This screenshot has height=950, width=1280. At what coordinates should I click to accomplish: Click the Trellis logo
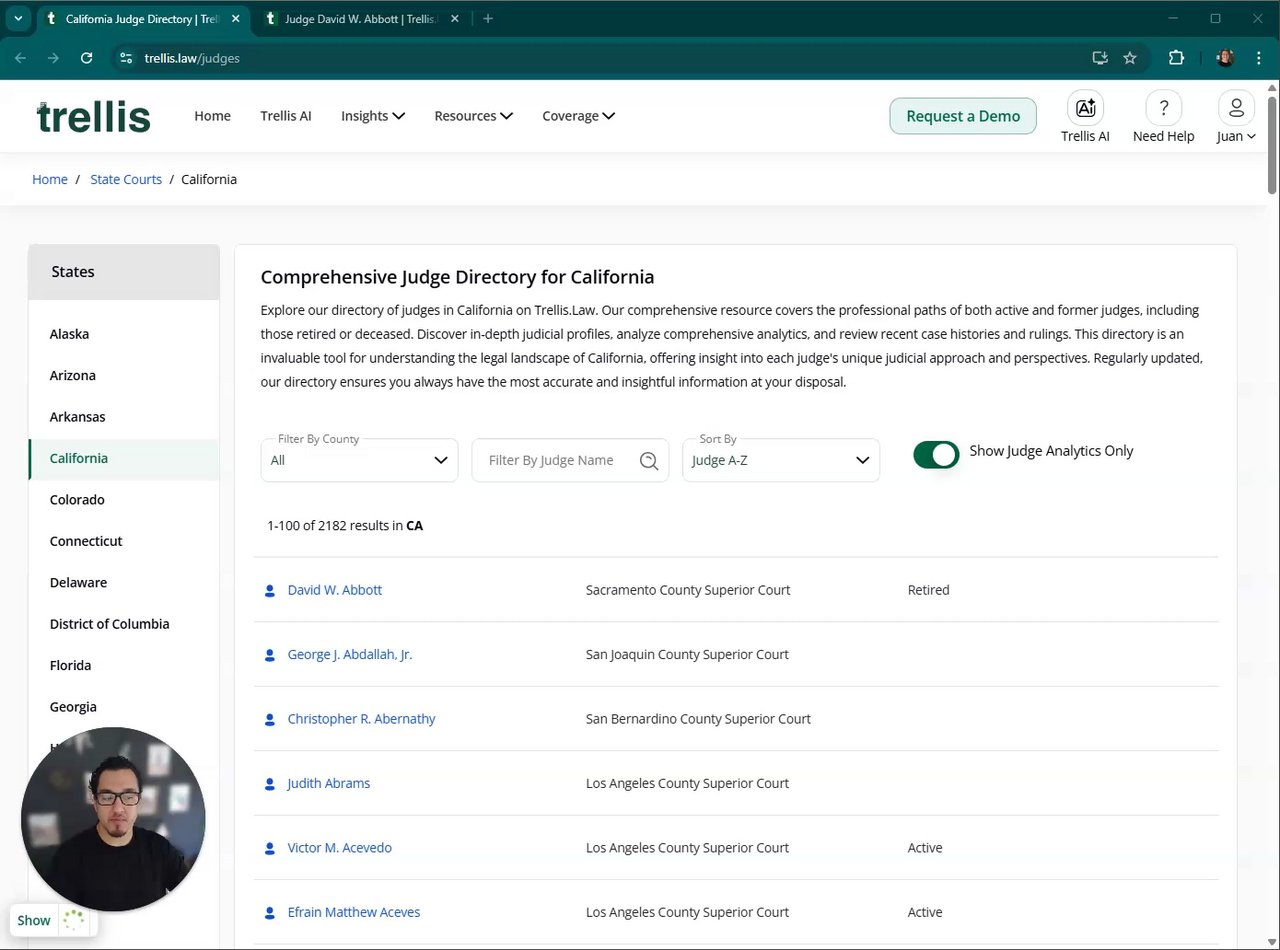94,116
